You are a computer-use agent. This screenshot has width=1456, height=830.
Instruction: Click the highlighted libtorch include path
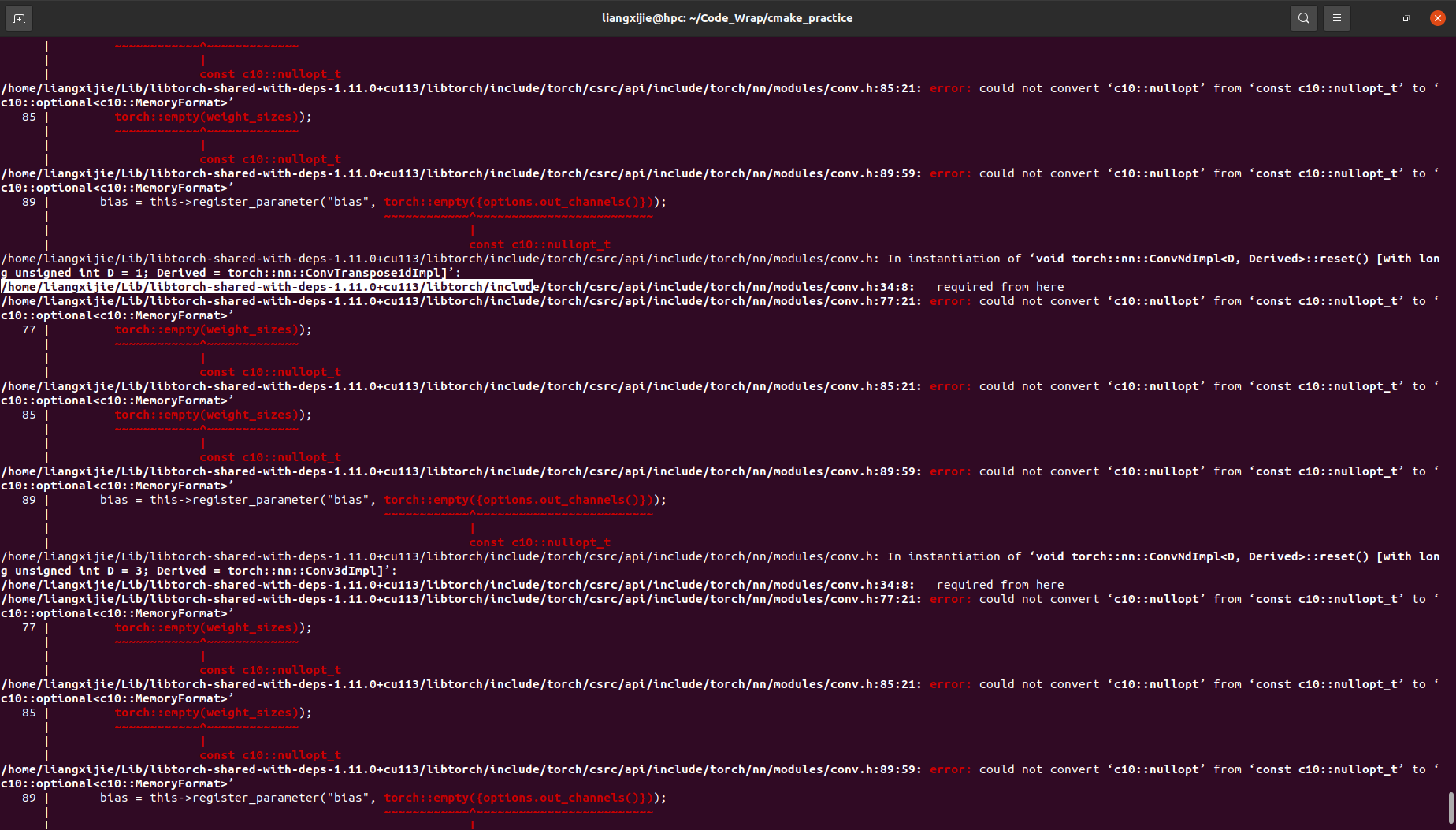pos(268,287)
